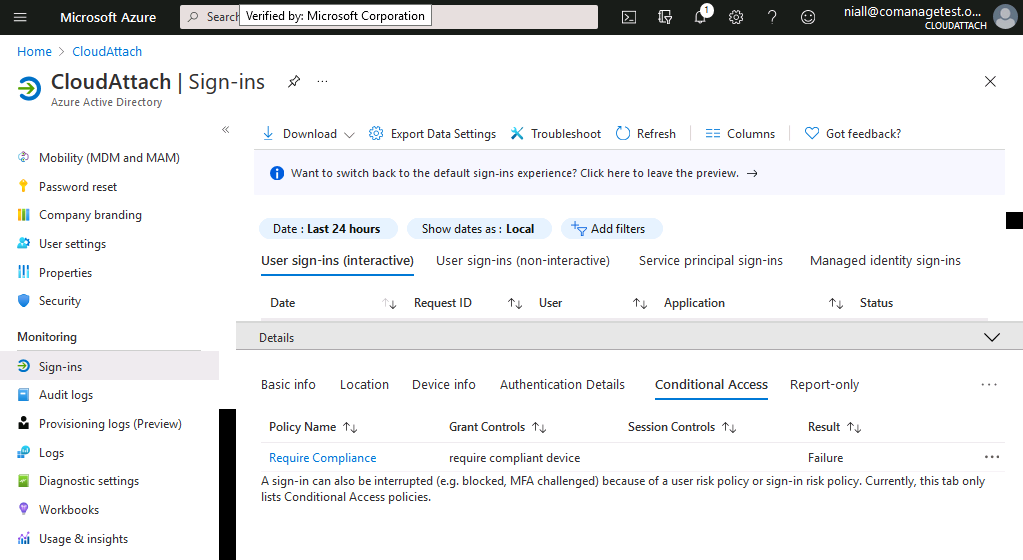Open the Authentication Details tab
The width and height of the screenshot is (1023, 560).
click(562, 385)
